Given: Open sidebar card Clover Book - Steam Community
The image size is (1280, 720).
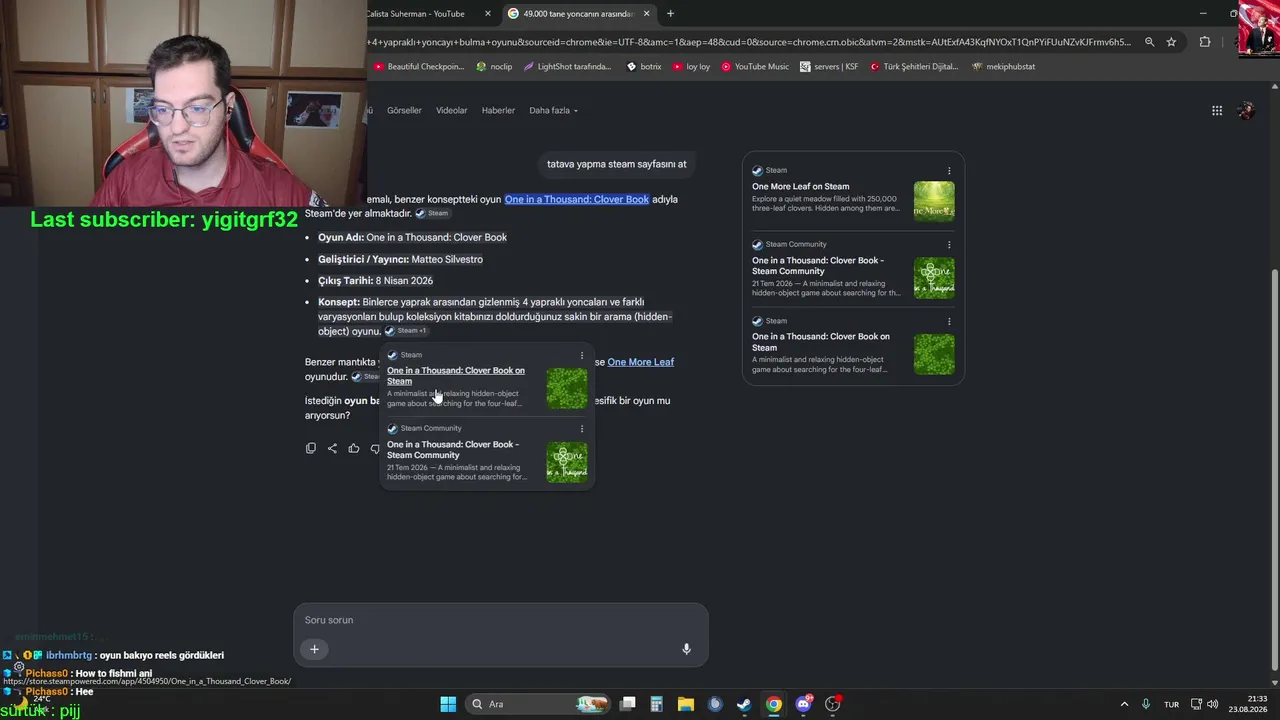Looking at the screenshot, I should click(818, 265).
